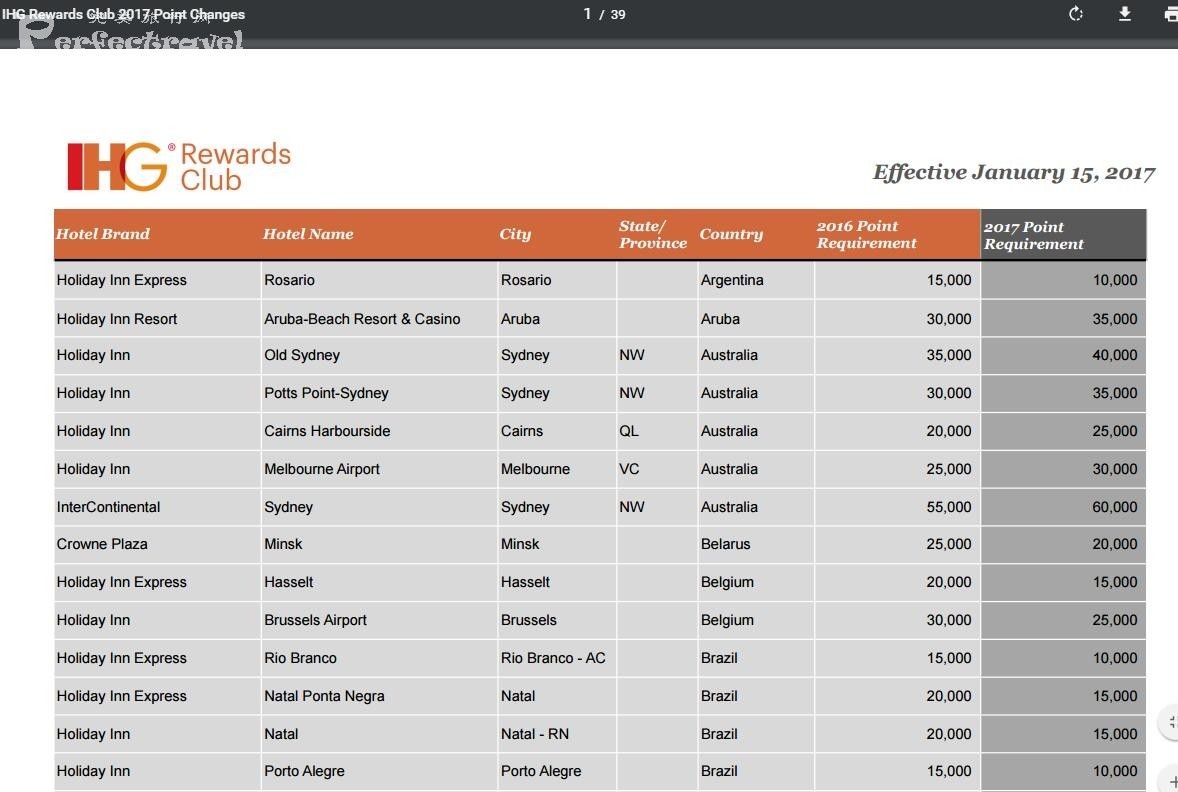Click the 'Potts Point-Sydney' hotel name
This screenshot has height=792, width=1178.
coord(326,393)
